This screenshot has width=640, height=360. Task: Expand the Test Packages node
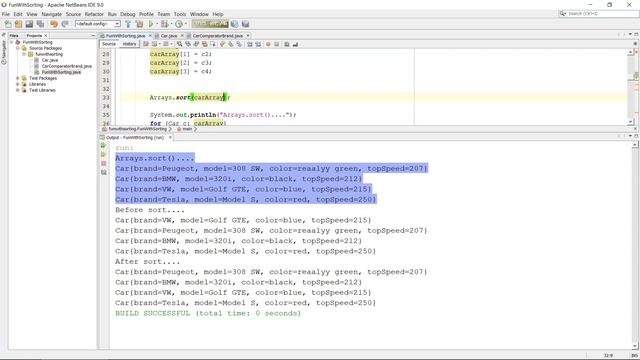click(18, 78)
